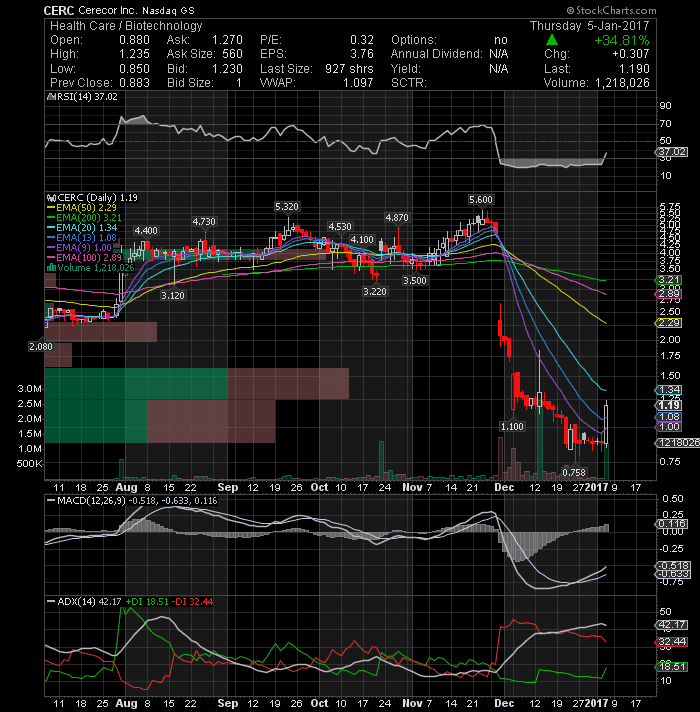Viewport: 700px width, 712px height.
Task: Click the RSI(14) indicator line icon
Action: pos(51,97)
